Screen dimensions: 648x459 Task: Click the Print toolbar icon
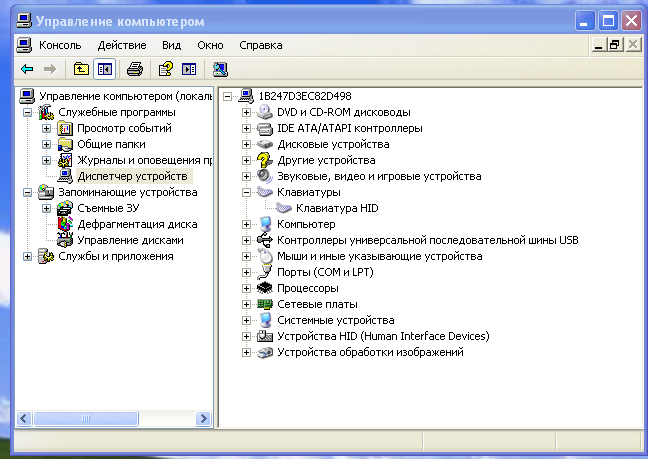point(135,69)
